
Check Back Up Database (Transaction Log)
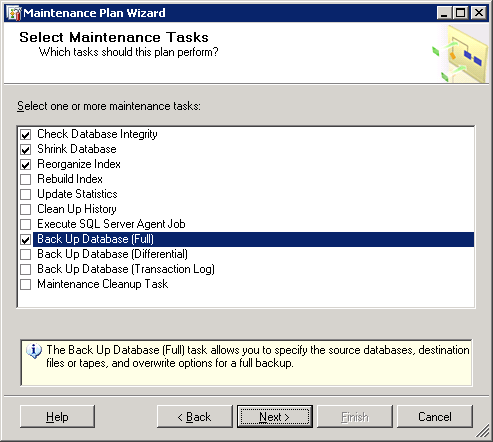[26, 270]
